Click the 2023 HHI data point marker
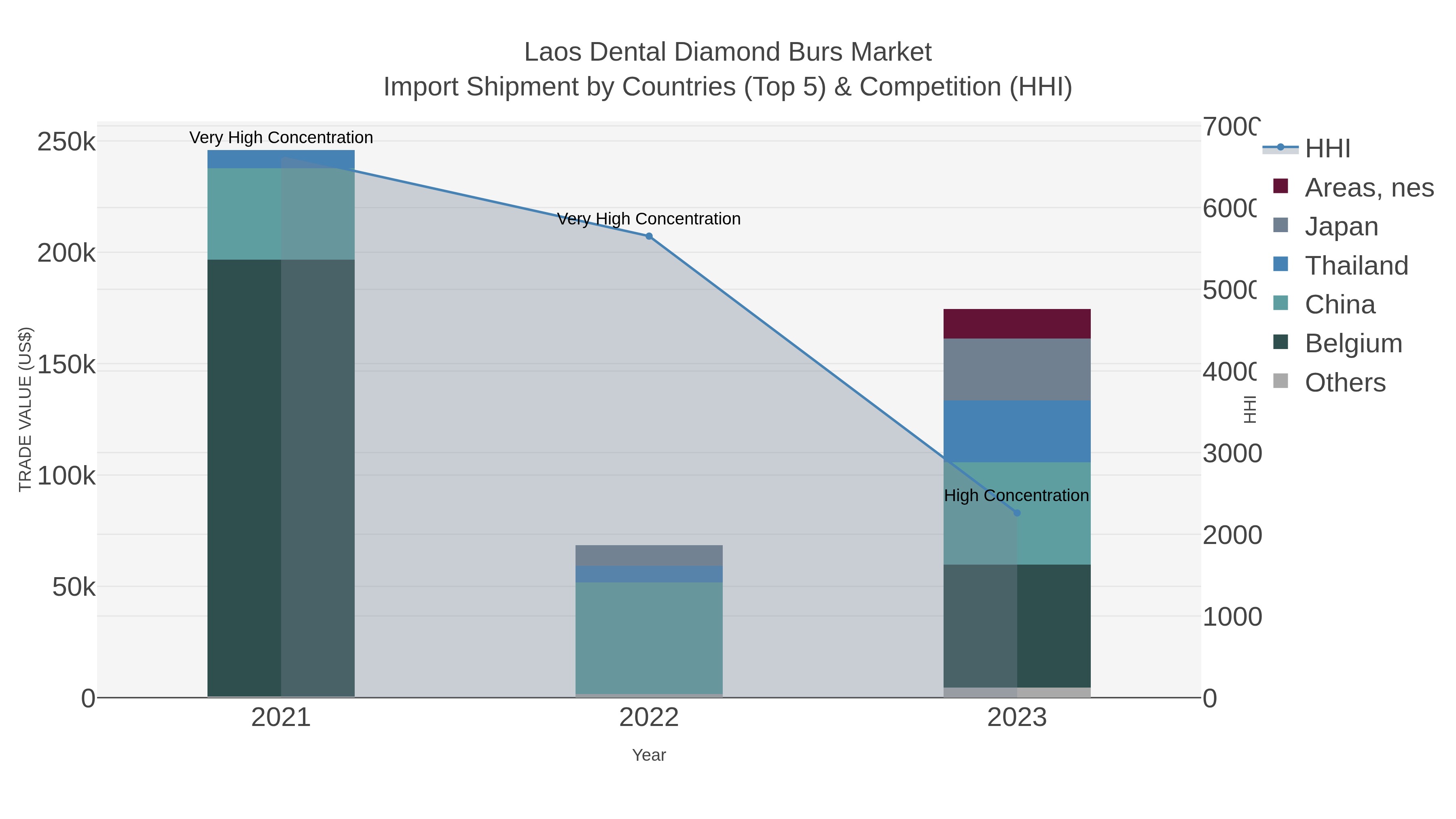This screenshot has width=1456, height=819. click(1017, 513)
